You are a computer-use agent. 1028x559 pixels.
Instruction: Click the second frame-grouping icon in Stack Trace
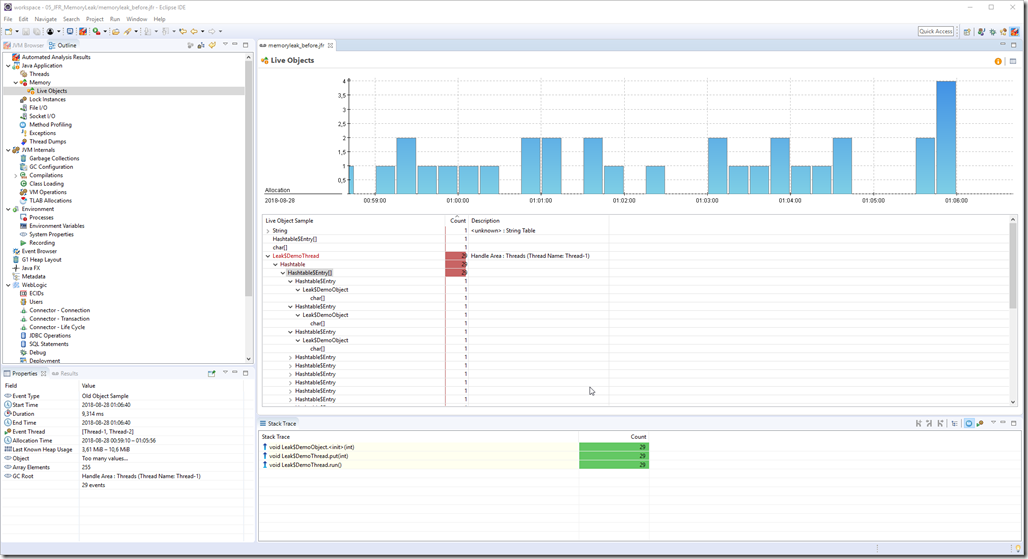(x=929, y=423)
